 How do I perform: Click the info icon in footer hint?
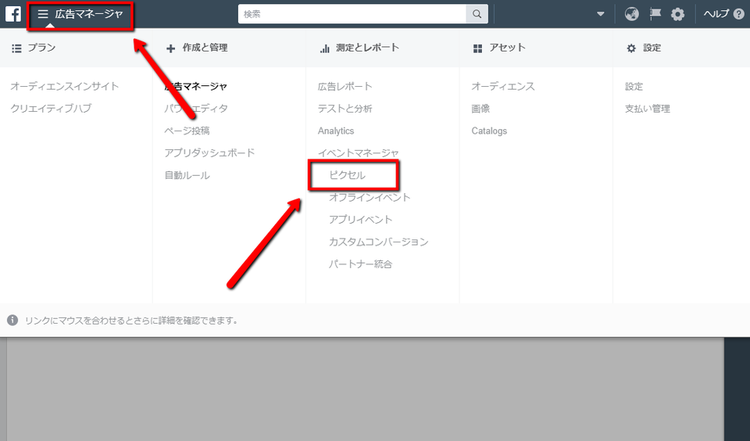[12, 320]
